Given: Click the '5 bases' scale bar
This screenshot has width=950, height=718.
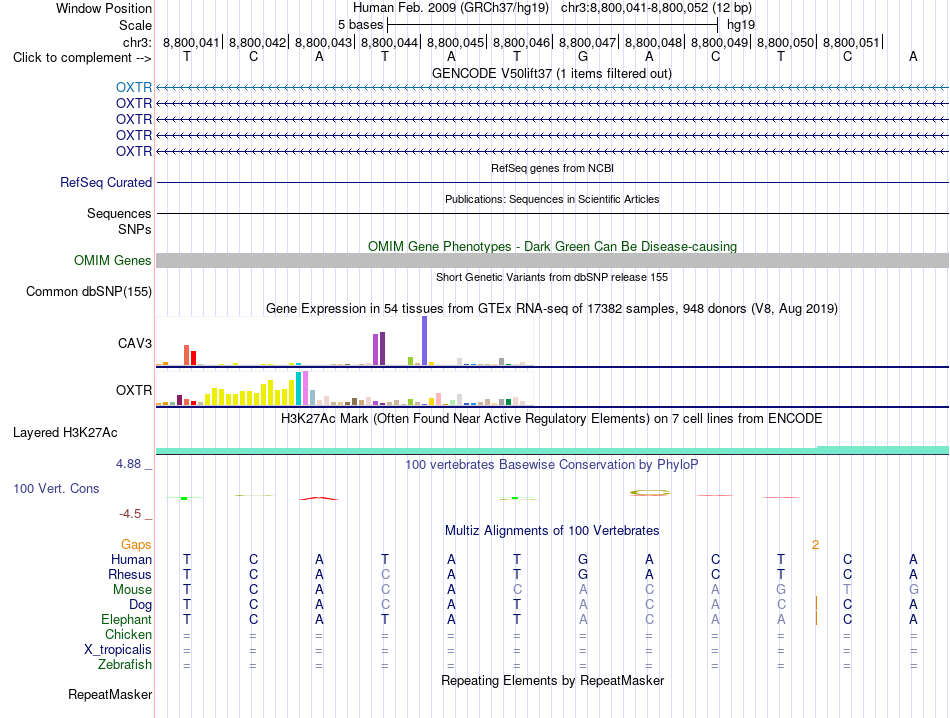Looking at the screenshot, I should click(x=552, y=25).
